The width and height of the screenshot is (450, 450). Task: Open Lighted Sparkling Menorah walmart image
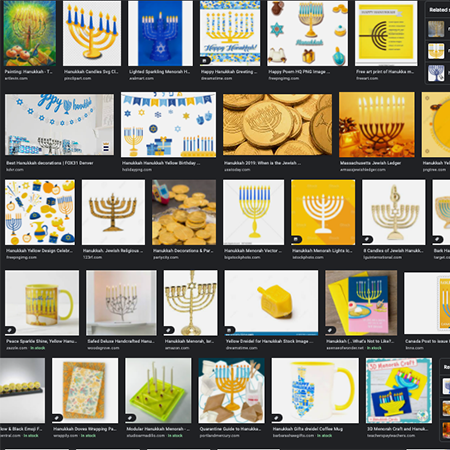[x=160, y=33]
